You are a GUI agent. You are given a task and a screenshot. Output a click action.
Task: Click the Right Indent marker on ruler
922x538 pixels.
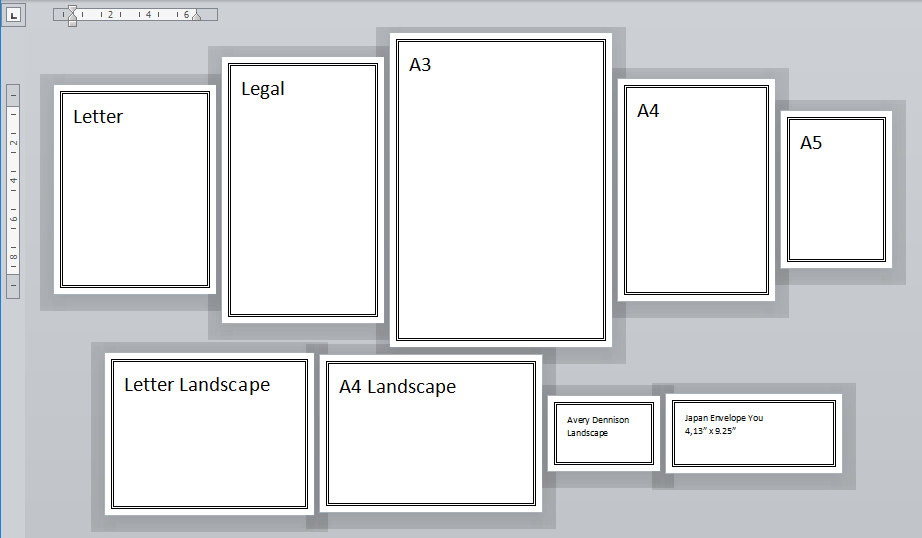196,16
